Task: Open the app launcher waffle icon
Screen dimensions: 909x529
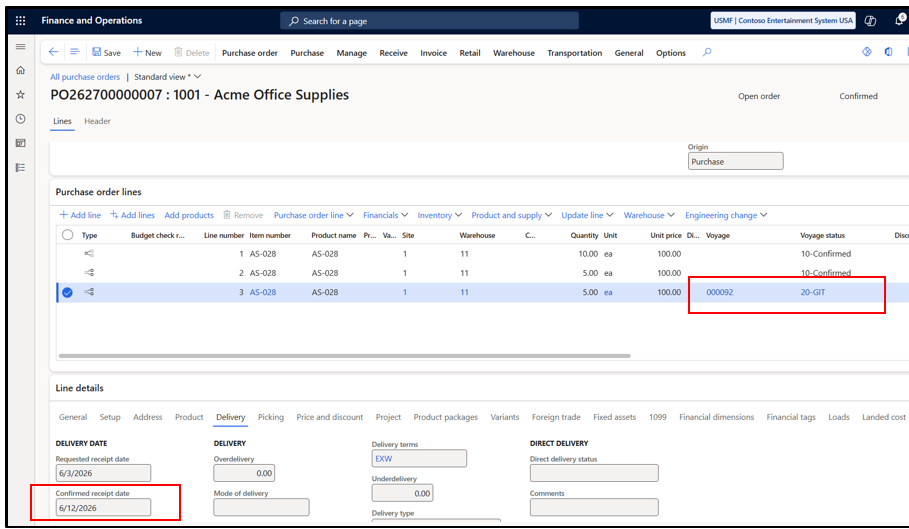Action: 20,20
